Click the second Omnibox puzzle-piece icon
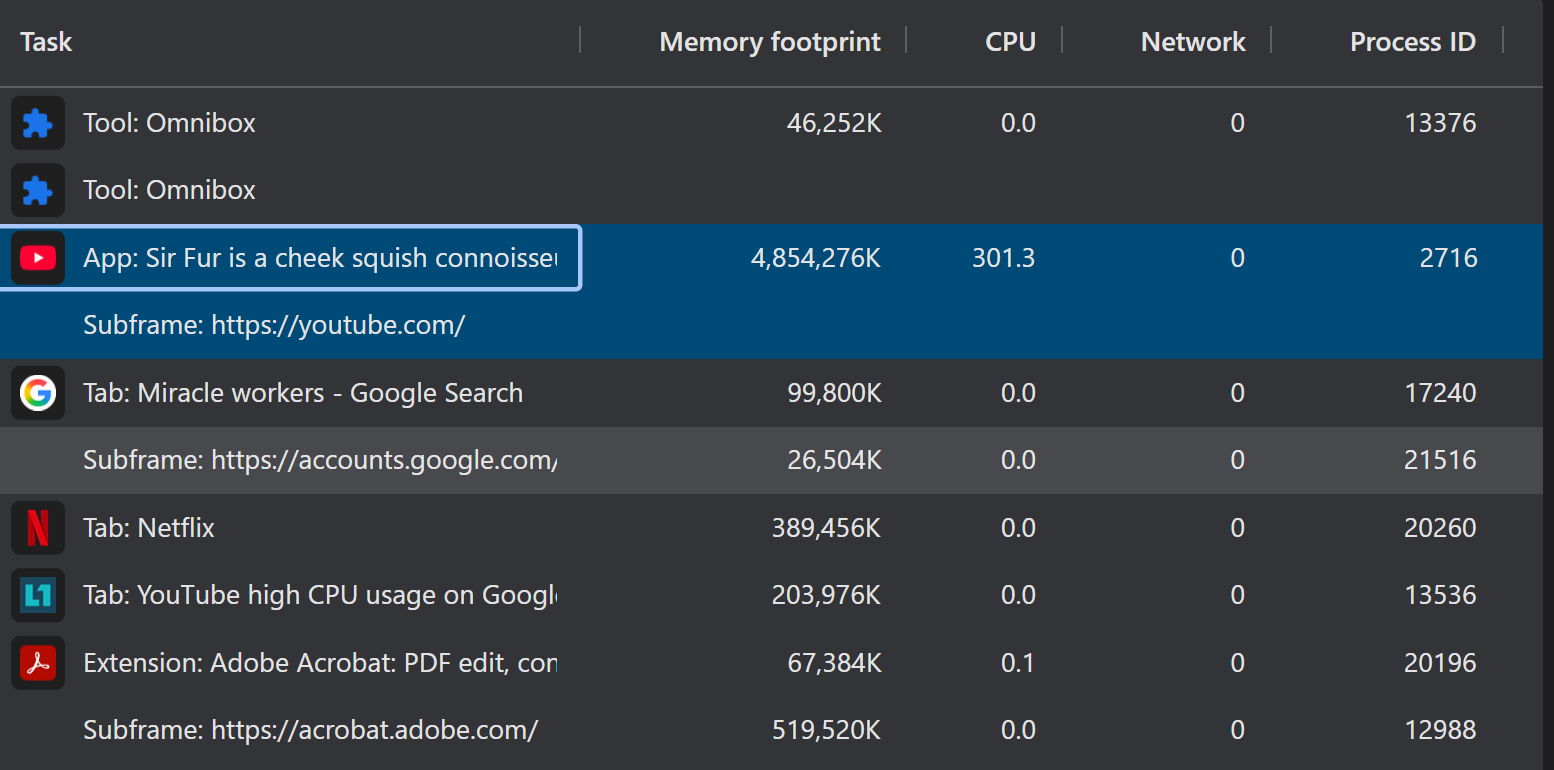Screen dimensions: 1554x770 coord(37,190)
